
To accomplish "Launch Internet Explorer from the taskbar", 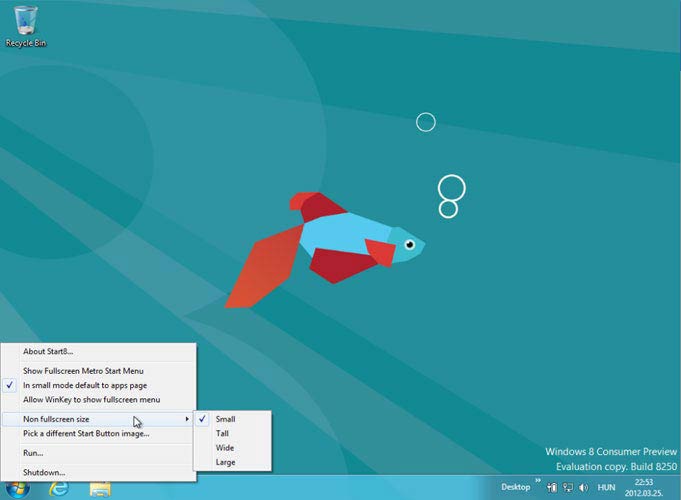I will tap(58, 489).
